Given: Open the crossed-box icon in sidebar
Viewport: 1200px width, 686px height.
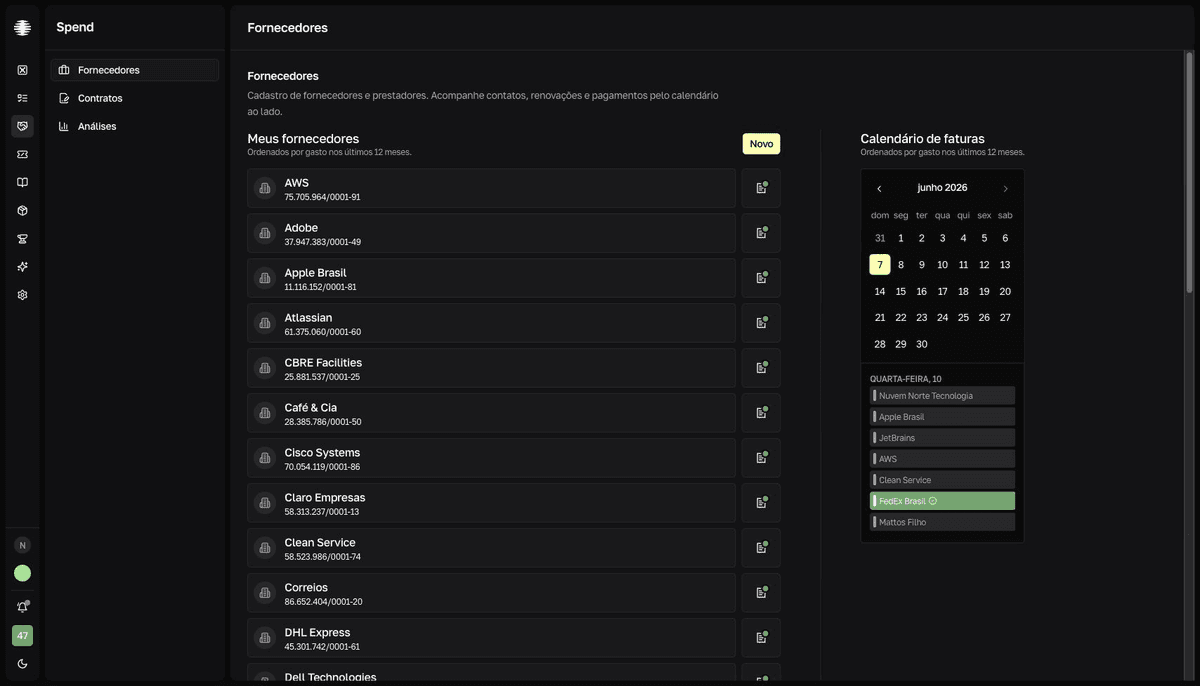Looking at the screenshot, I should 22,70.
